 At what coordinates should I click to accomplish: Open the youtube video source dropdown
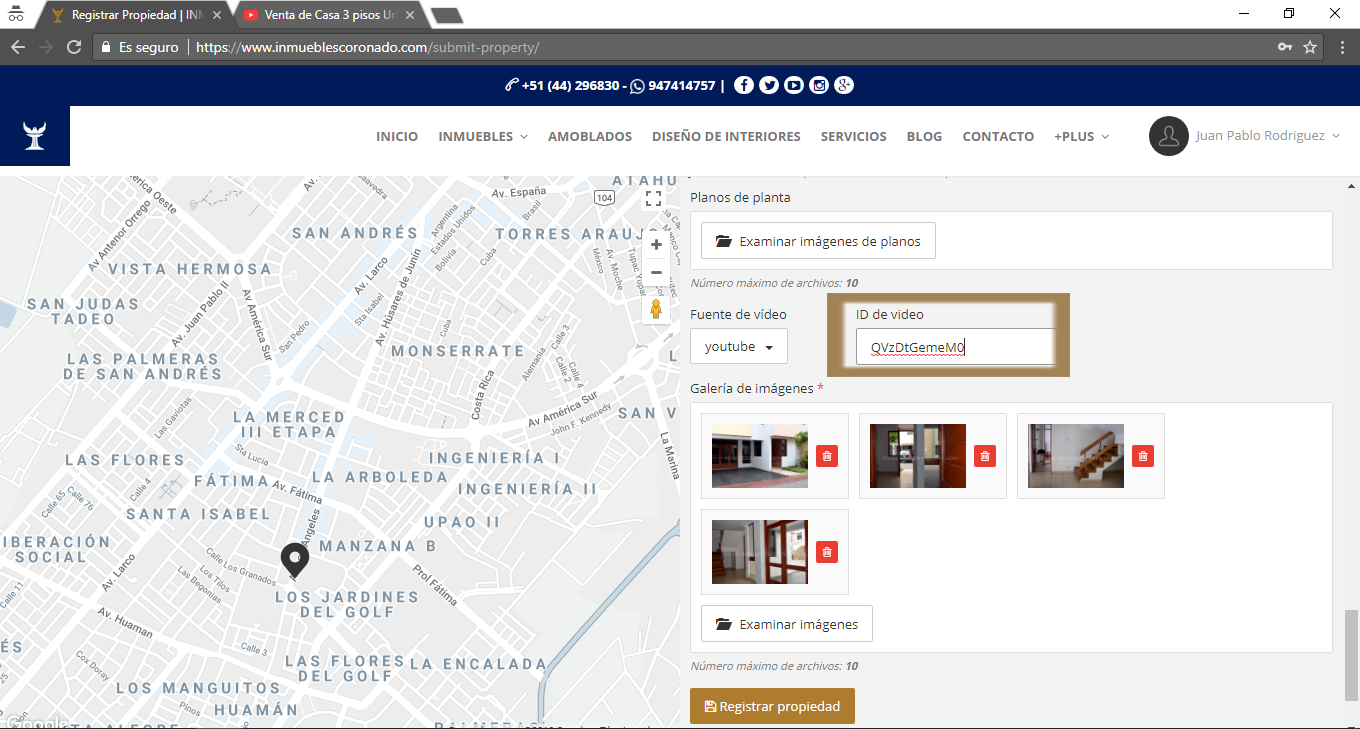[738, 347]
